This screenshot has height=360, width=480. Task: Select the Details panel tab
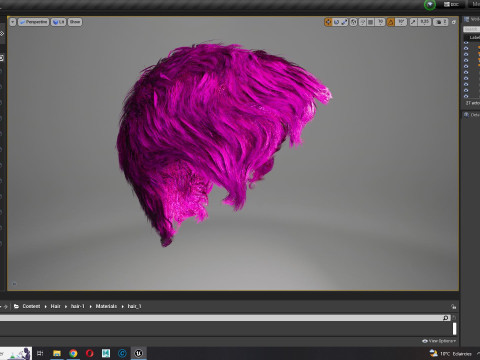[471, 115]
